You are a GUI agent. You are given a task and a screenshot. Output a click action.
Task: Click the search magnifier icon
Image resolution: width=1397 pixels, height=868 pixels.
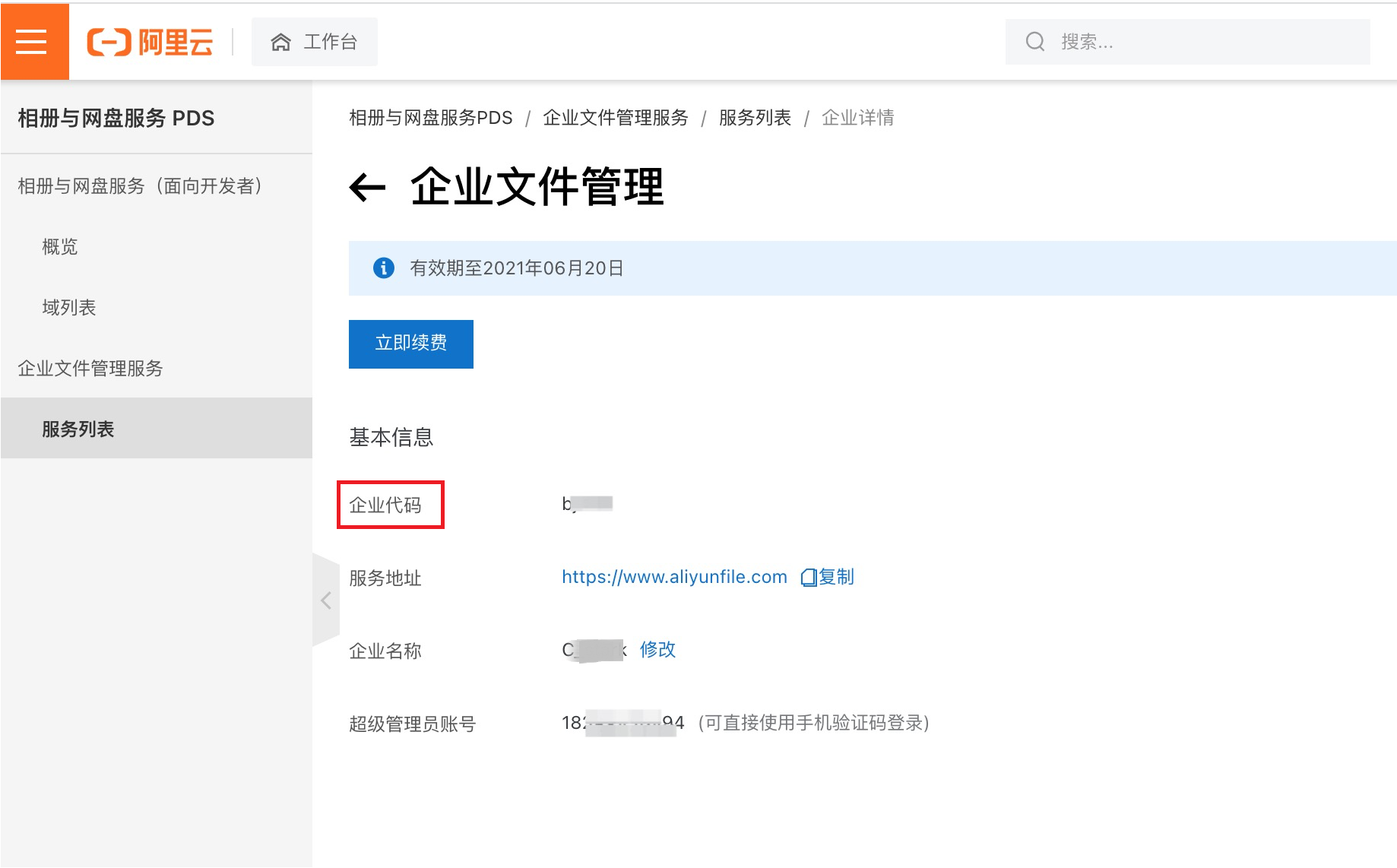pos(1035,42)
